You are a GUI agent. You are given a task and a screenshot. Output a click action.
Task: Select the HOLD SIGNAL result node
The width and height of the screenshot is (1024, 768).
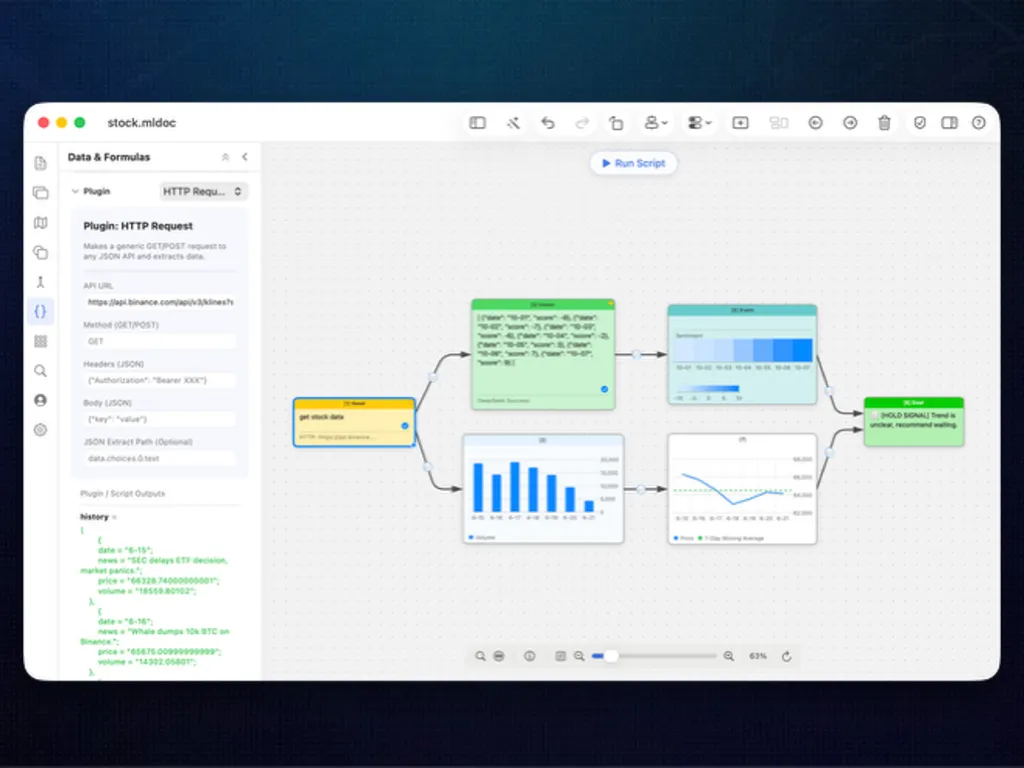(914, 422)
